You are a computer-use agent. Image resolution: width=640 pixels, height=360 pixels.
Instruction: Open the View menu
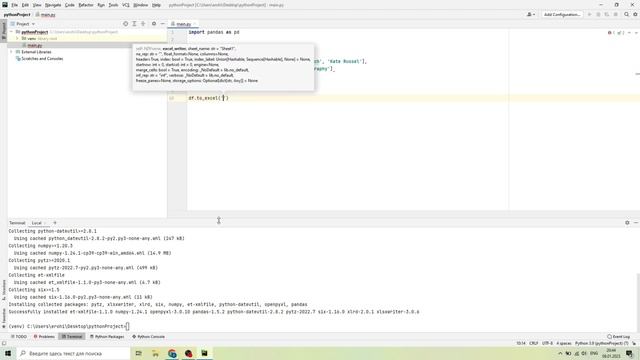[37, 5]
